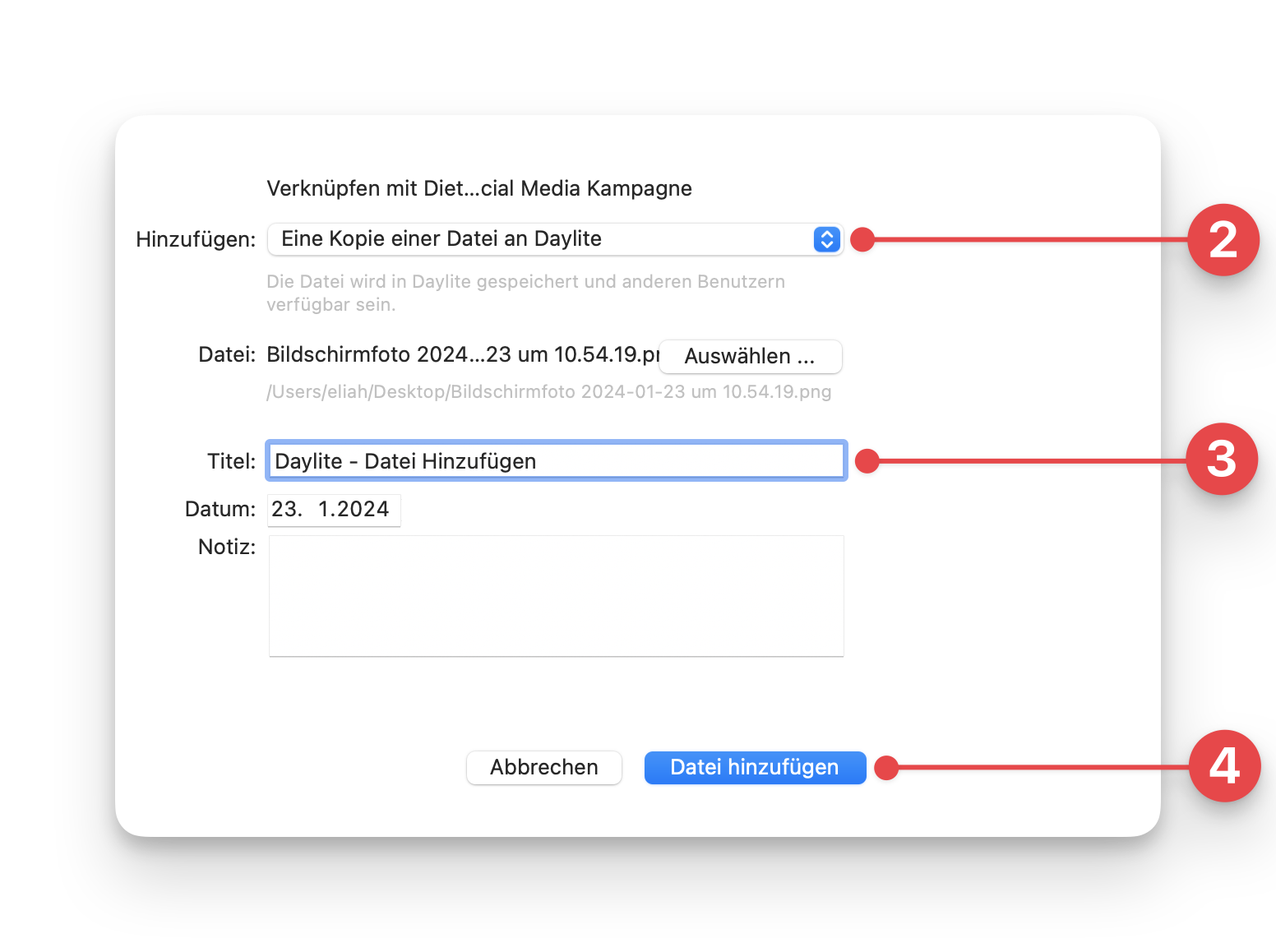This screenshot has height=952, width=1276.
Task: Click the Datum label
Action: pos(220,510)
